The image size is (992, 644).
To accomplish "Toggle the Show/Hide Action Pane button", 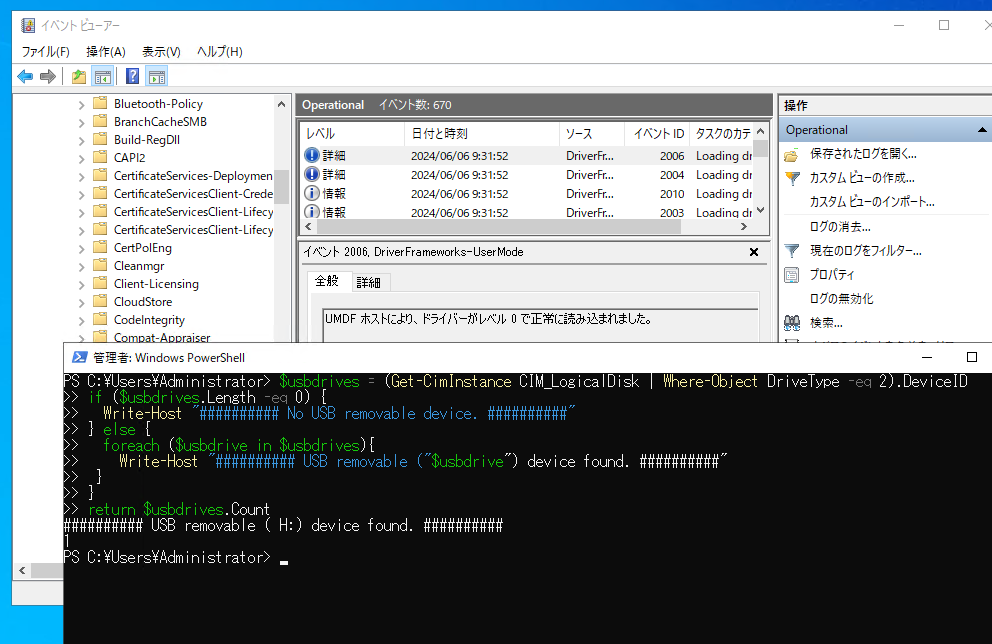I will pyautogui.click(x=157, y=77).
